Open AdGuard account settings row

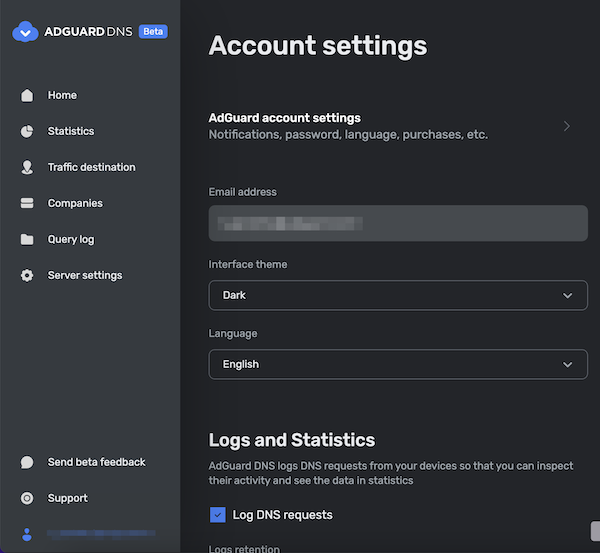[x=390, y=126]
